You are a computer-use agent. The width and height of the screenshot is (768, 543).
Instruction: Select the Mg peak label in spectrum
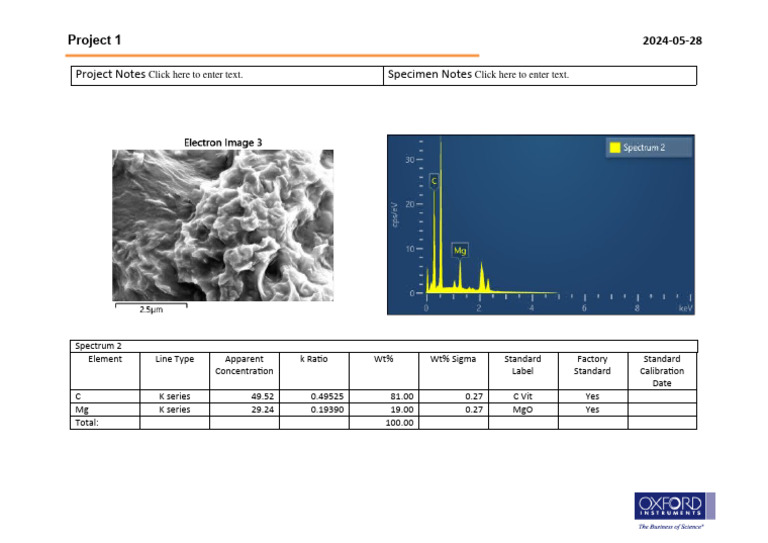(x=459, y=250)
